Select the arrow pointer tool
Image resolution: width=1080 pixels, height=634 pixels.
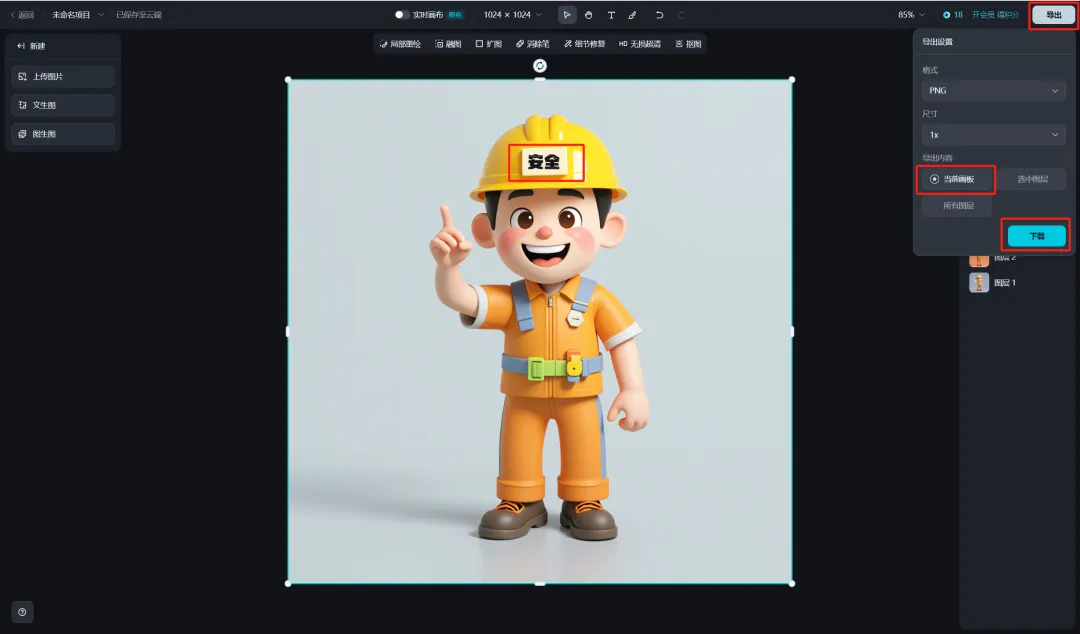click(567, 15)
